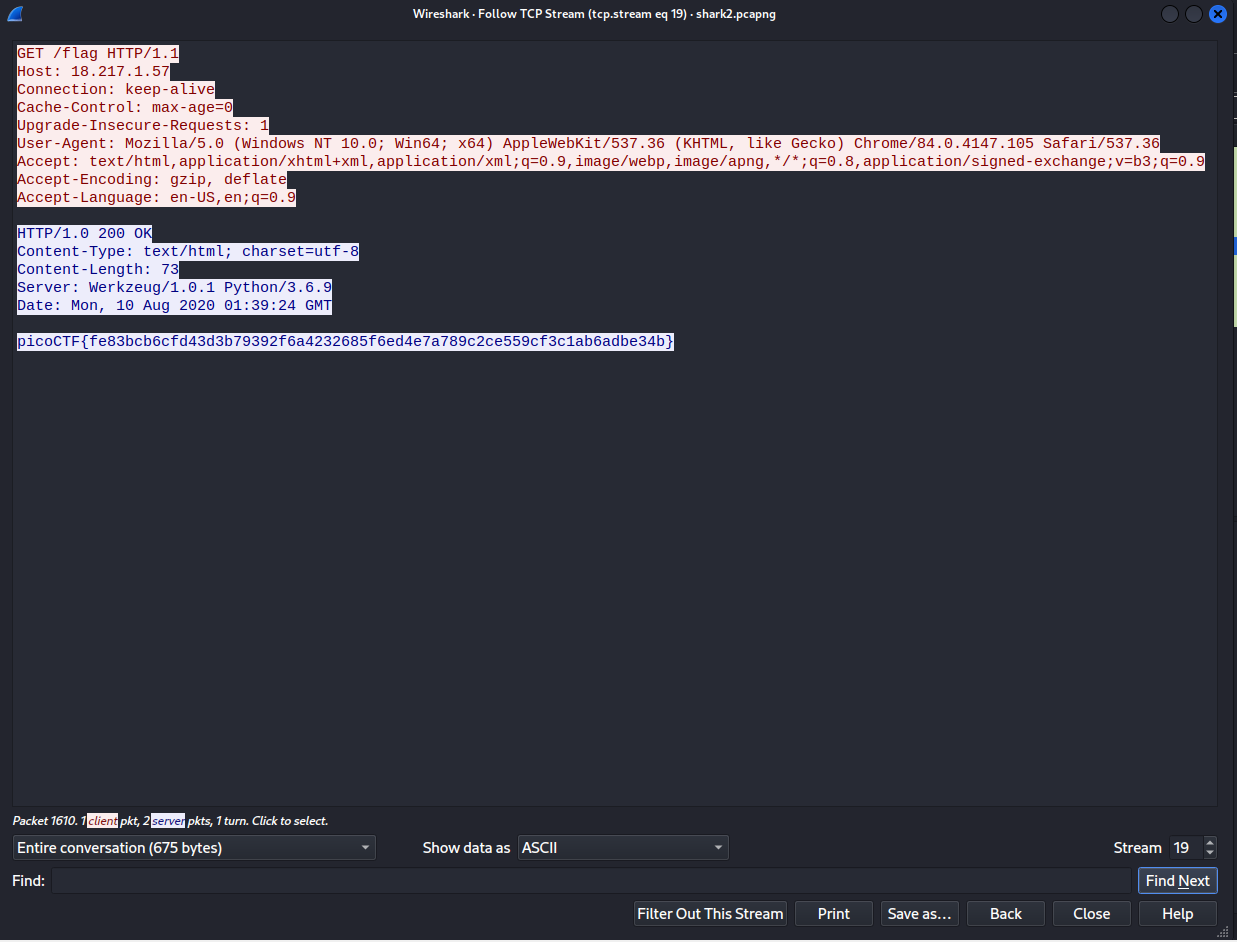Click the Find Next button

1177,881
